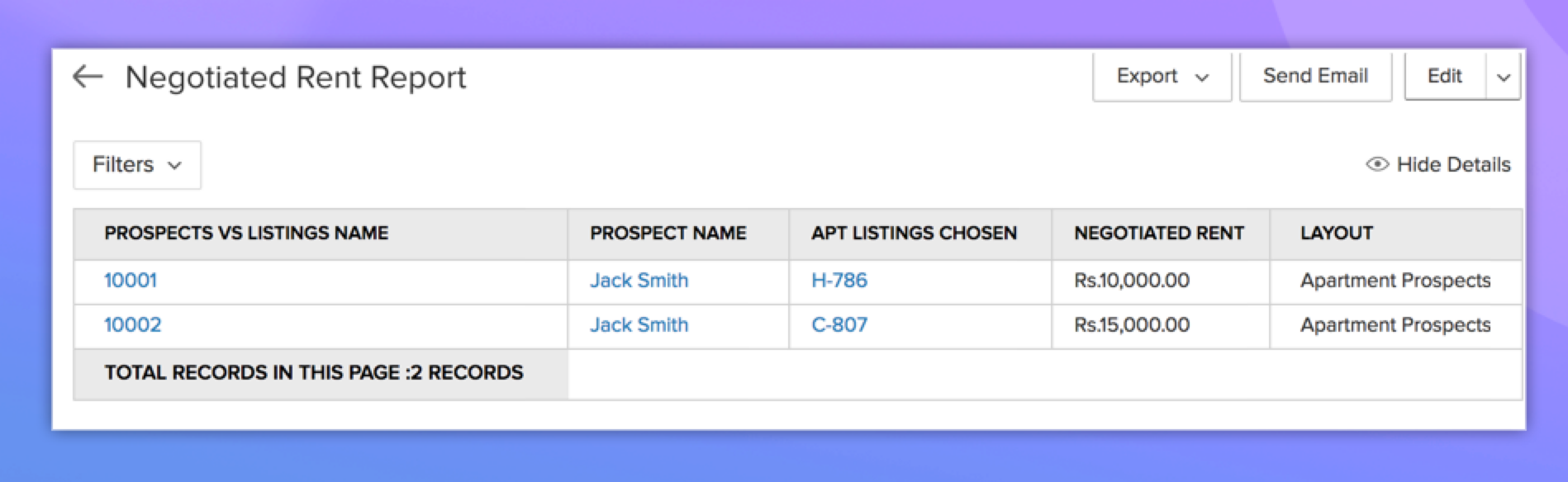Open the arrow menu next to Edit
1568x482 pixels.
point(1504,77)
